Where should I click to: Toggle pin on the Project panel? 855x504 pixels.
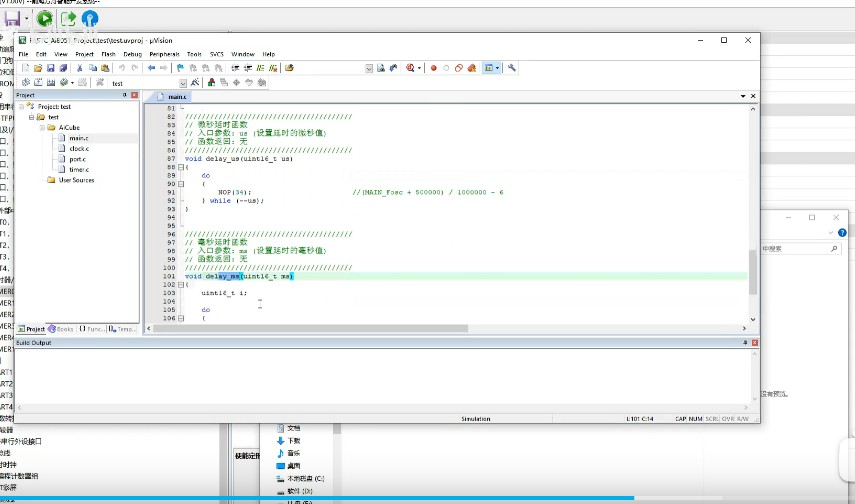(124, 95)
